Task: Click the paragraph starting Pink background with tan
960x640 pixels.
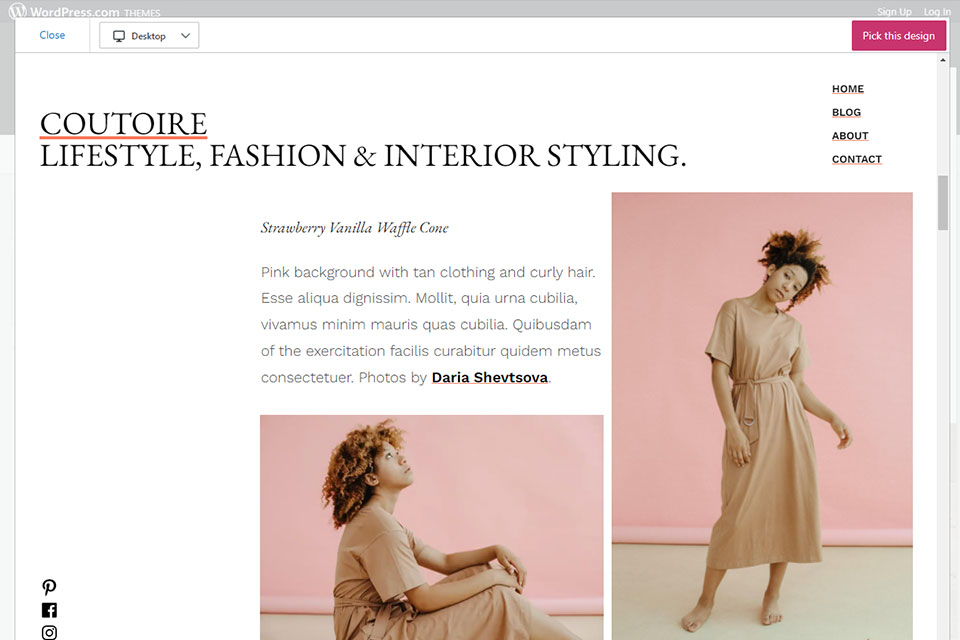Action: [x=431, y=325]
